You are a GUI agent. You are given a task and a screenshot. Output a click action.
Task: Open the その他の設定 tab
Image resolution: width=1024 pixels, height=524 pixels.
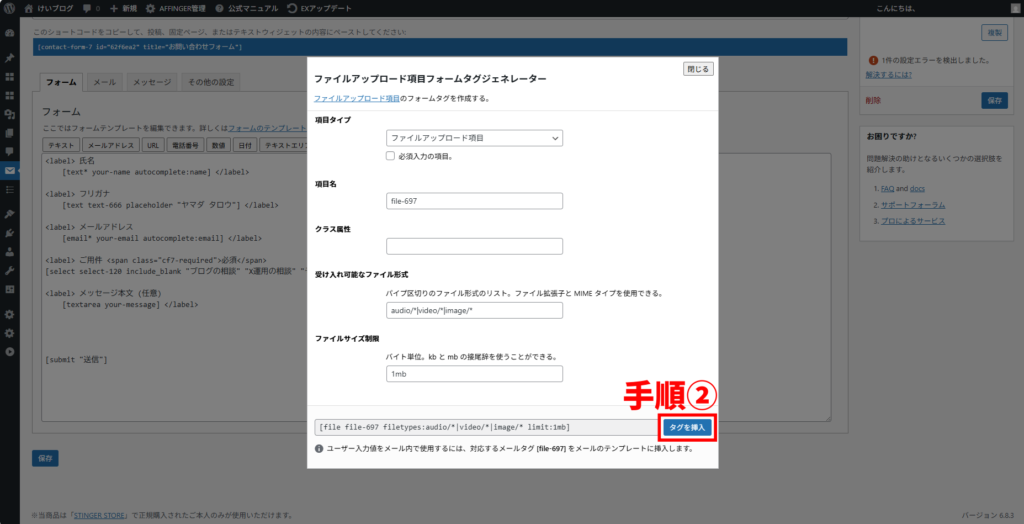[x=210, y=82]
